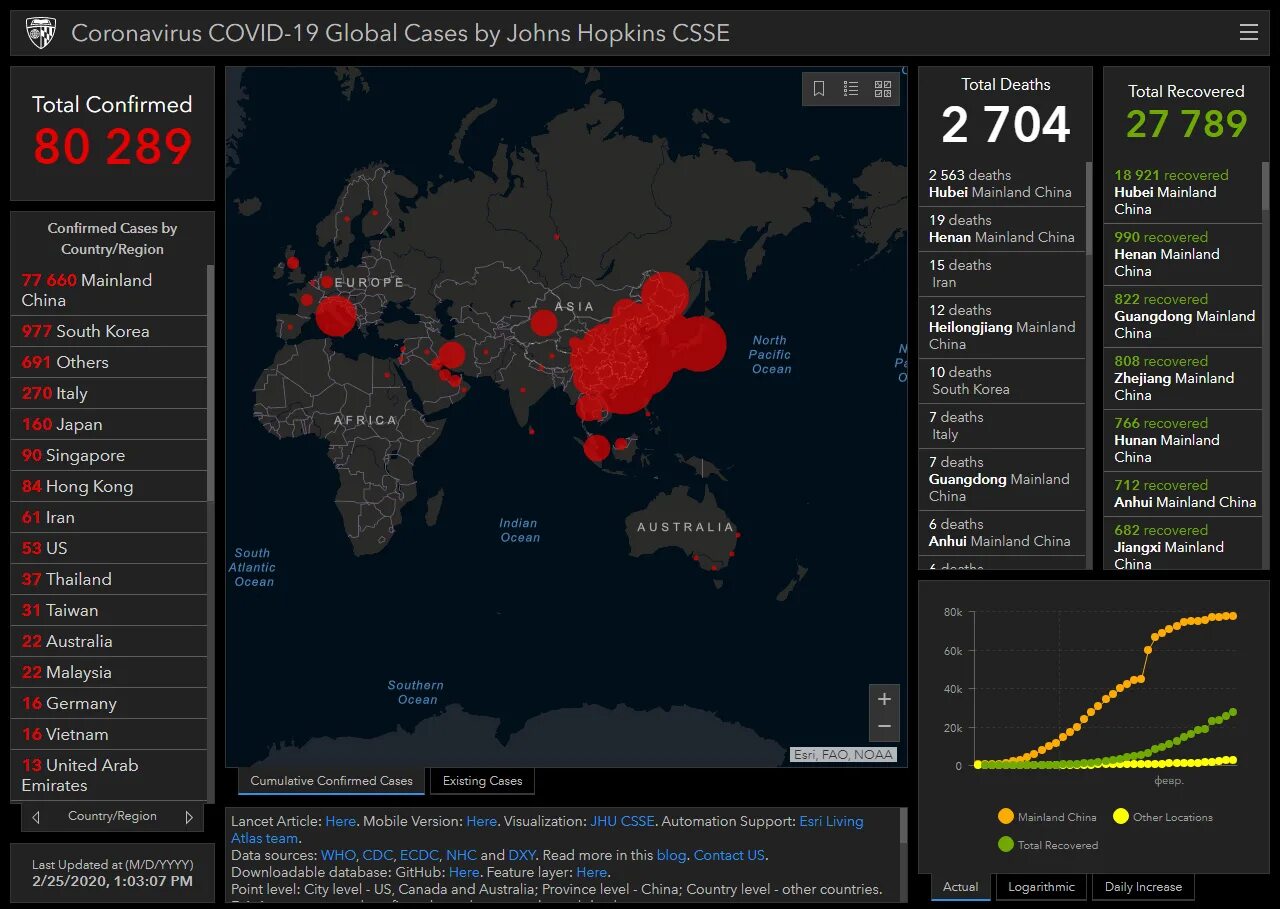Select 22 Australia row
The height and width of the screenshot is (909, 1280).
coord(109,641)
